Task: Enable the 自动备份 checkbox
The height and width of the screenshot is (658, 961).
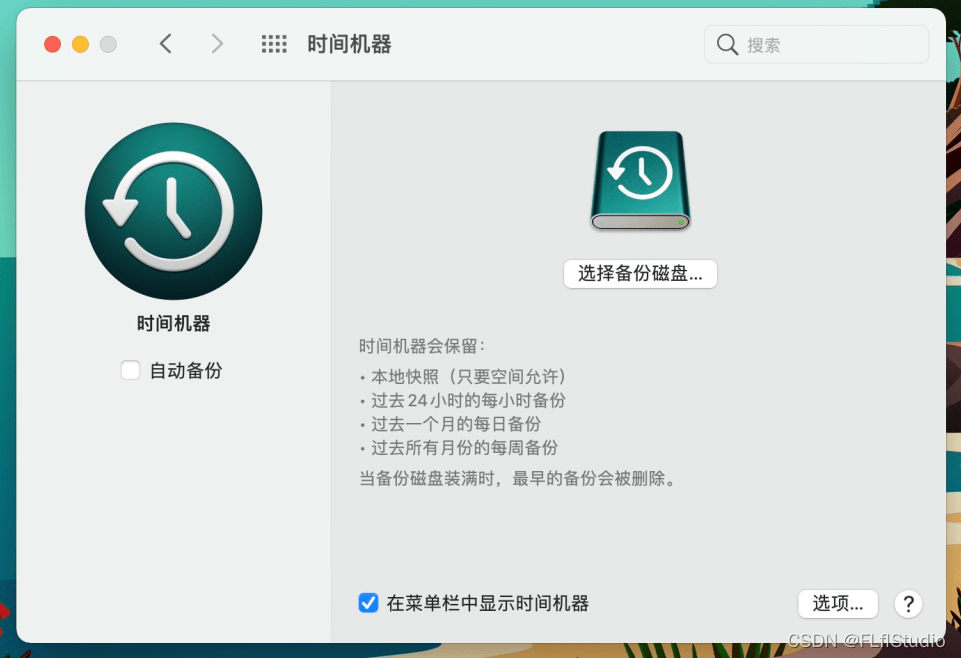Action: [131, 370]
